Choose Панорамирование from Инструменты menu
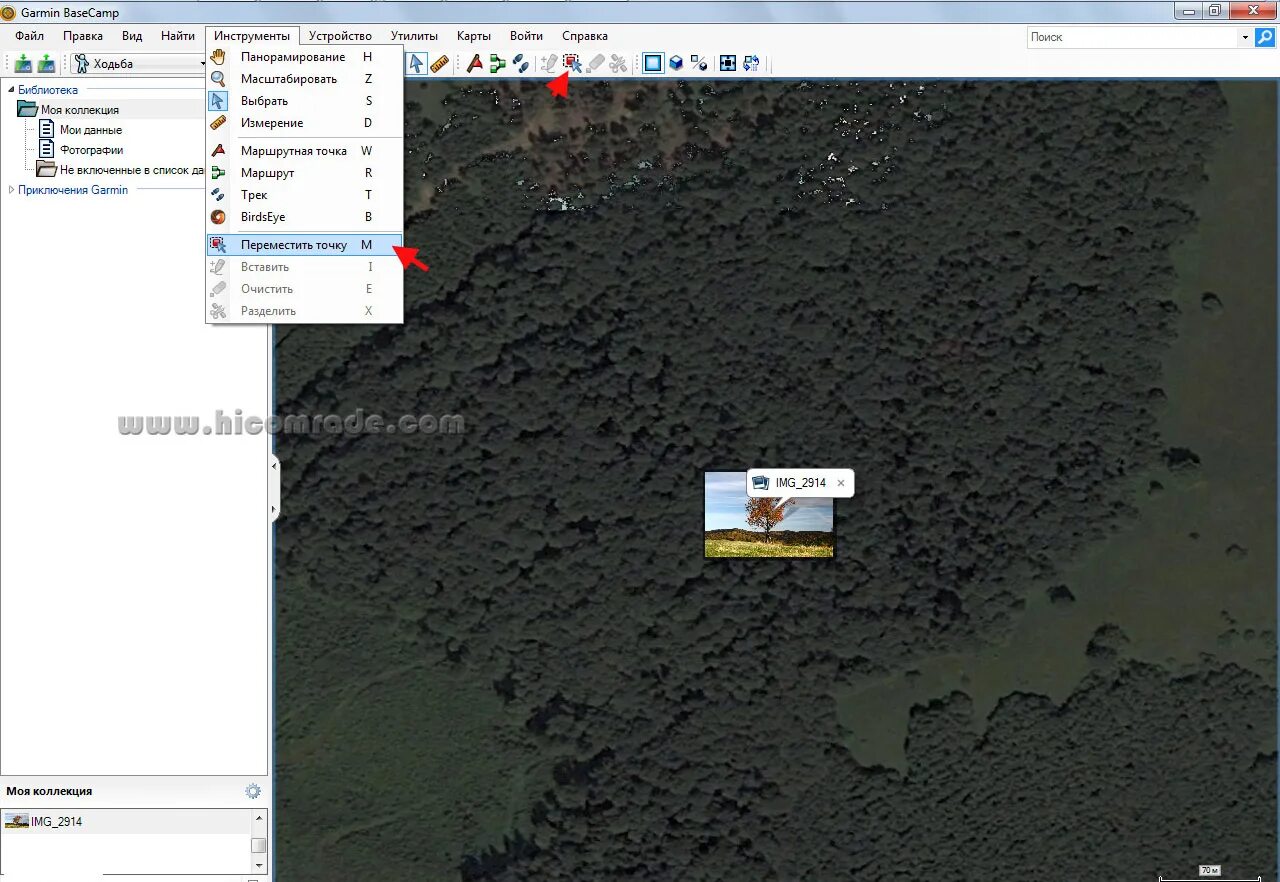Viewport: 1280px width, 882px height. click(x=304, y=57)
